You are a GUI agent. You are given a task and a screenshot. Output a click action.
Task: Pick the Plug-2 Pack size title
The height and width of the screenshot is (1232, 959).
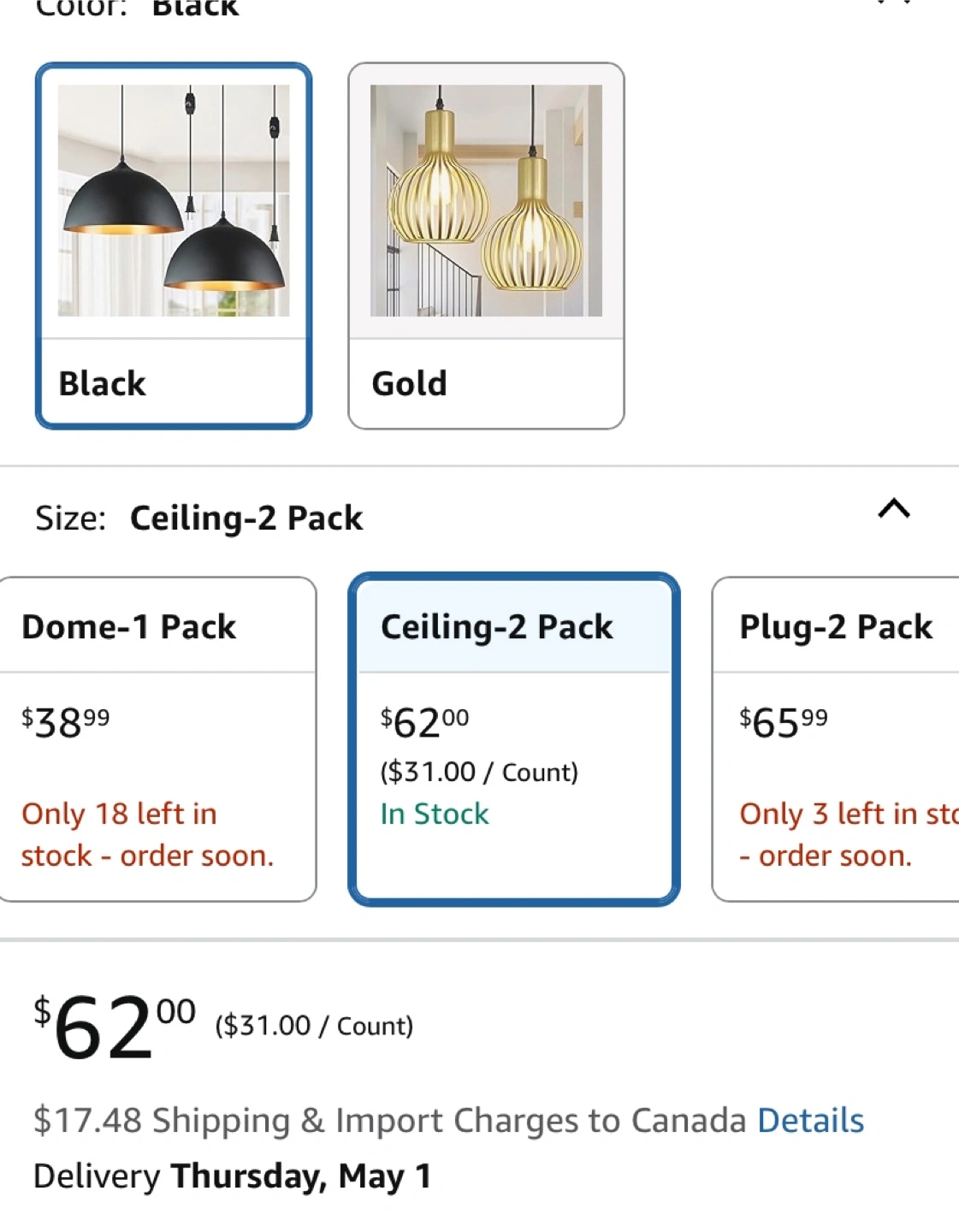836,627
